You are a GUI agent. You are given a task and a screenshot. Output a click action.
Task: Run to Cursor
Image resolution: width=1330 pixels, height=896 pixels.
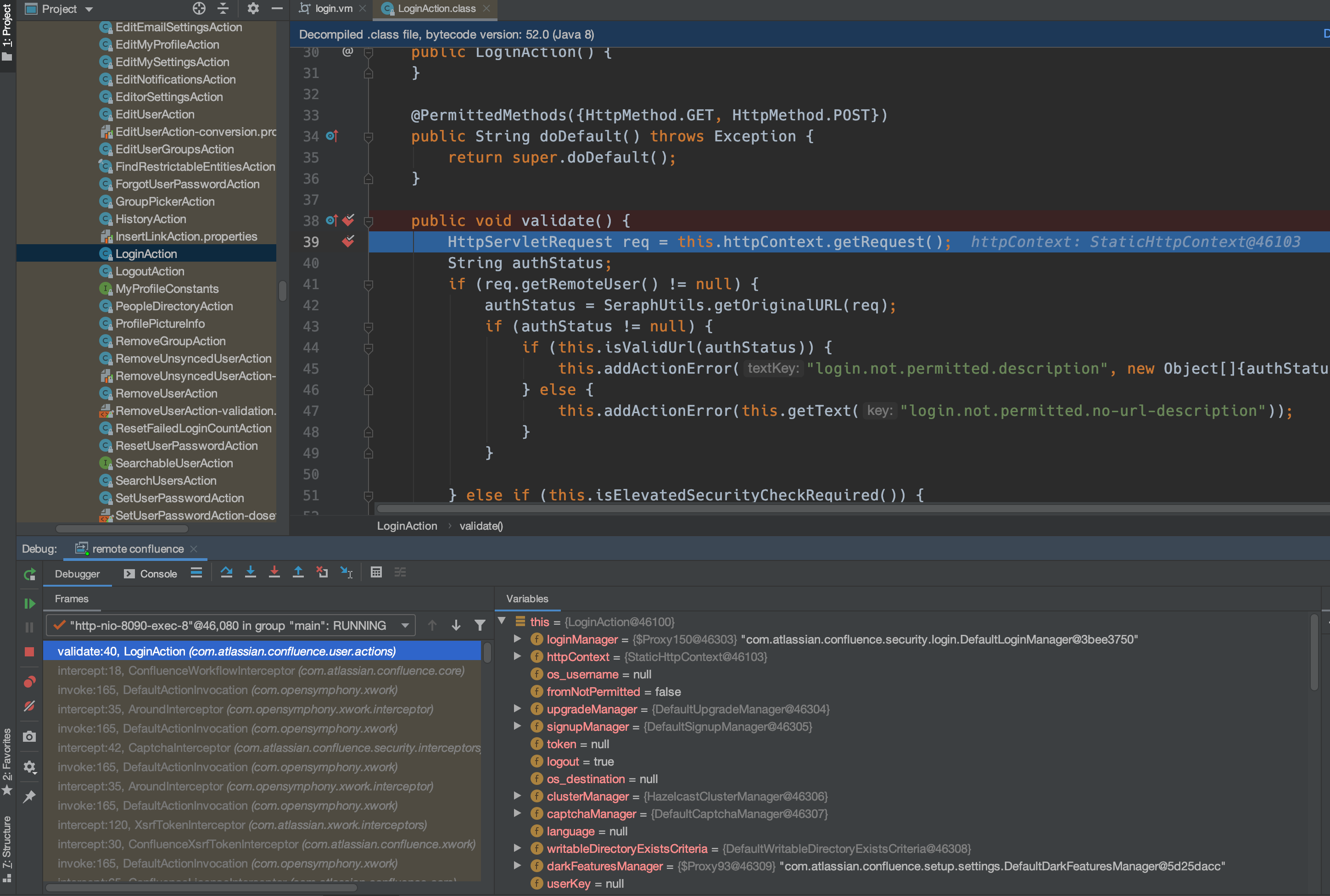click(x=346, y=572)
